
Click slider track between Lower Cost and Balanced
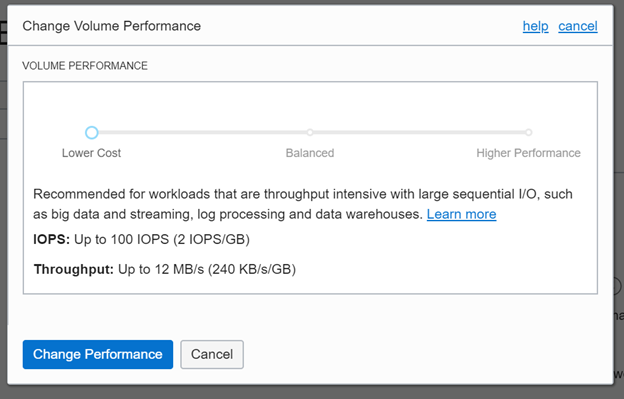[201, 132]
